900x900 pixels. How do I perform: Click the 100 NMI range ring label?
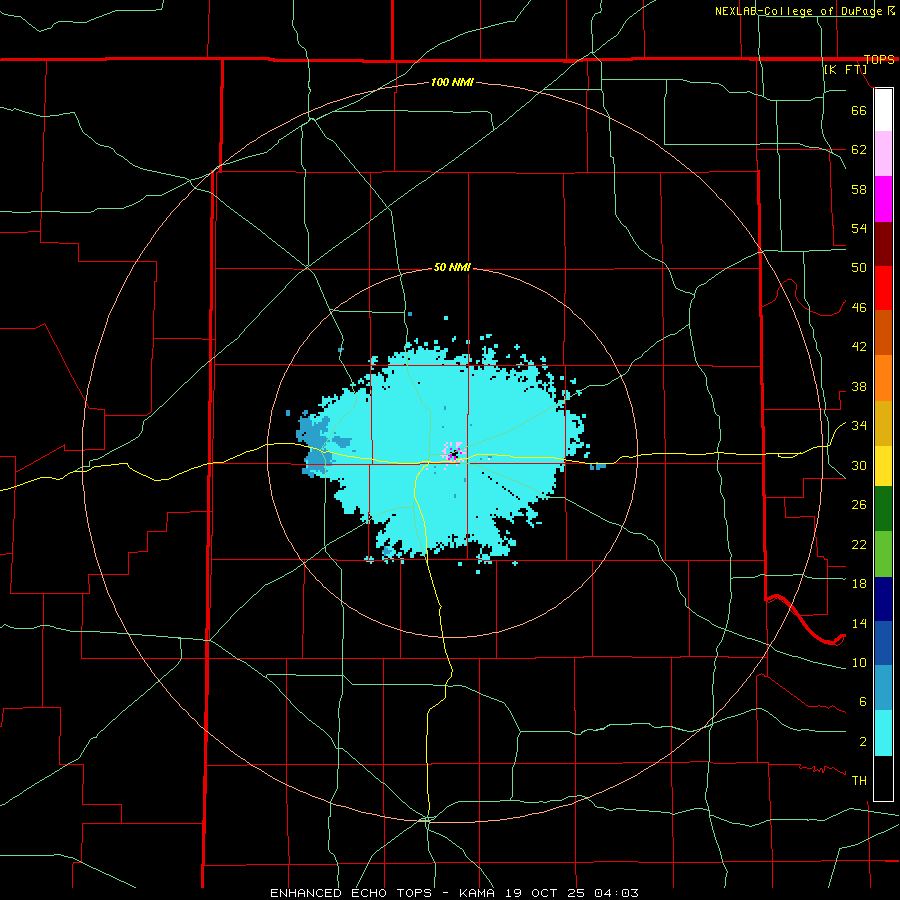coord(452,83)
